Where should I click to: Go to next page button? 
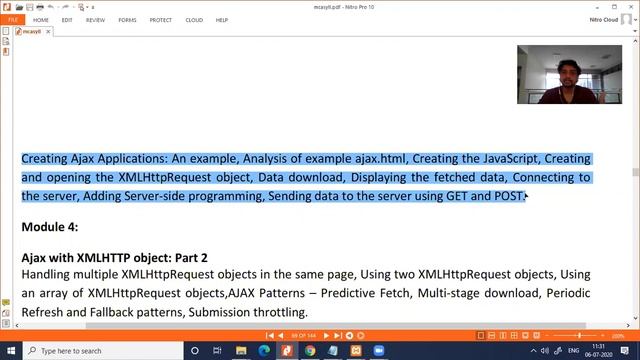(326, 336)
